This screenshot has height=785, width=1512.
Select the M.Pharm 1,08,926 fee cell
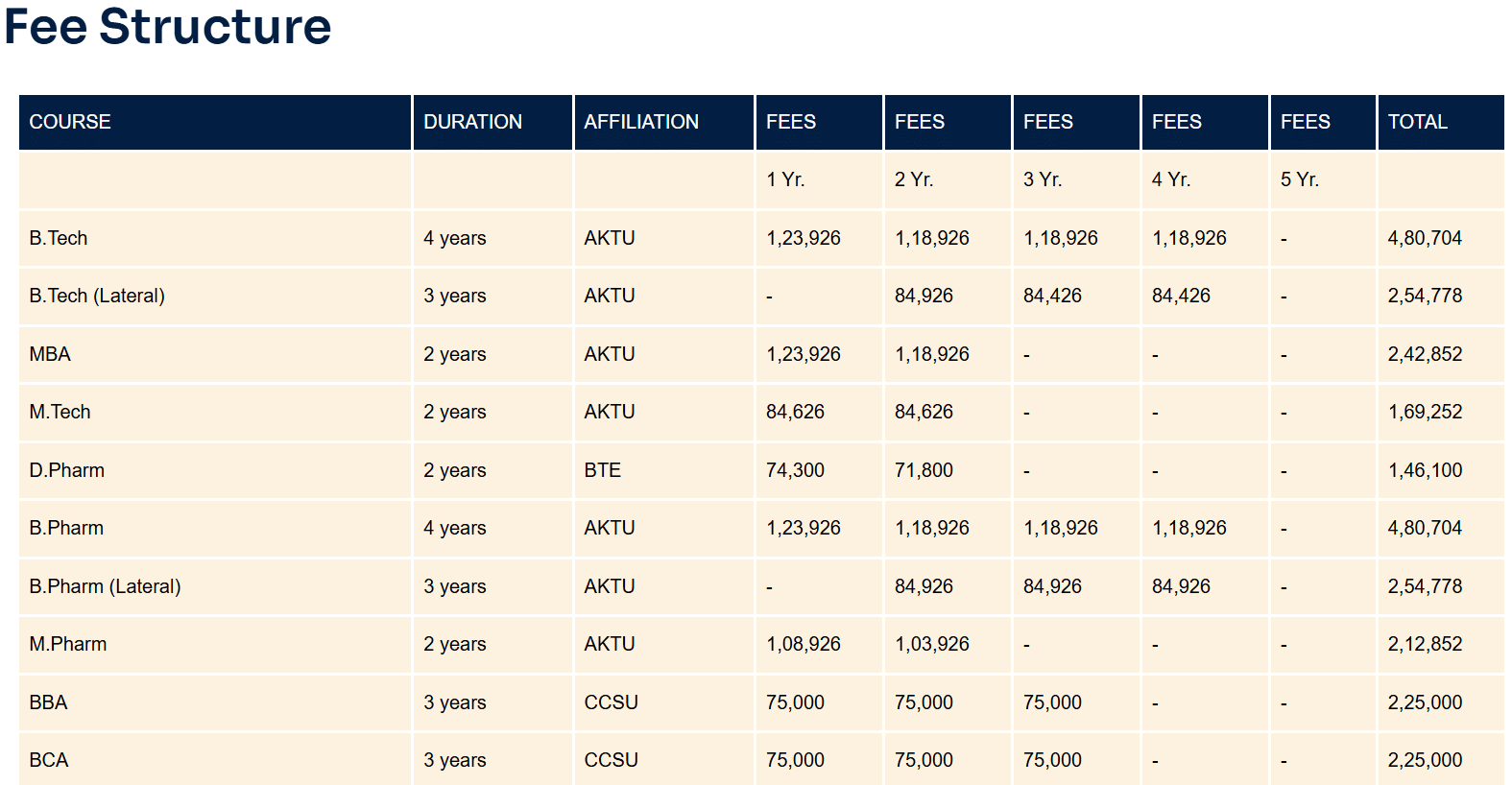[x=803, y=644]
